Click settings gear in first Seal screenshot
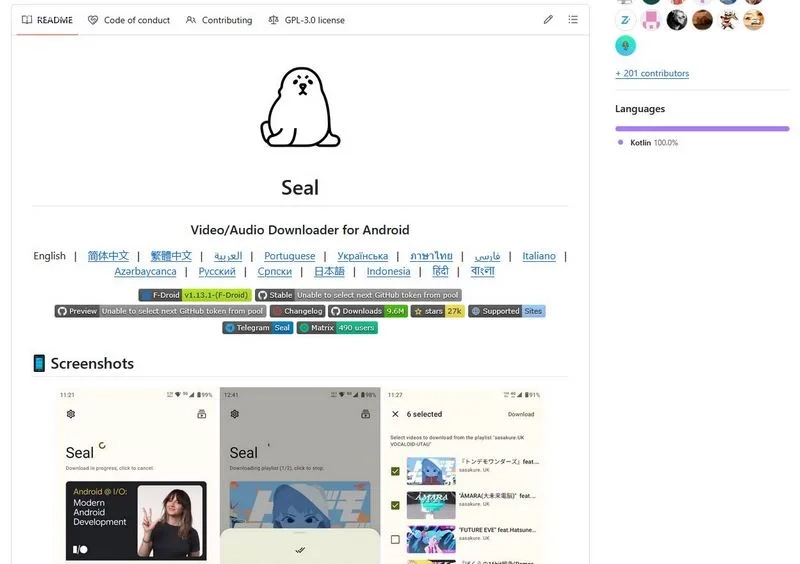The width and height of the screenshot is (800, 564). [71, 414]
